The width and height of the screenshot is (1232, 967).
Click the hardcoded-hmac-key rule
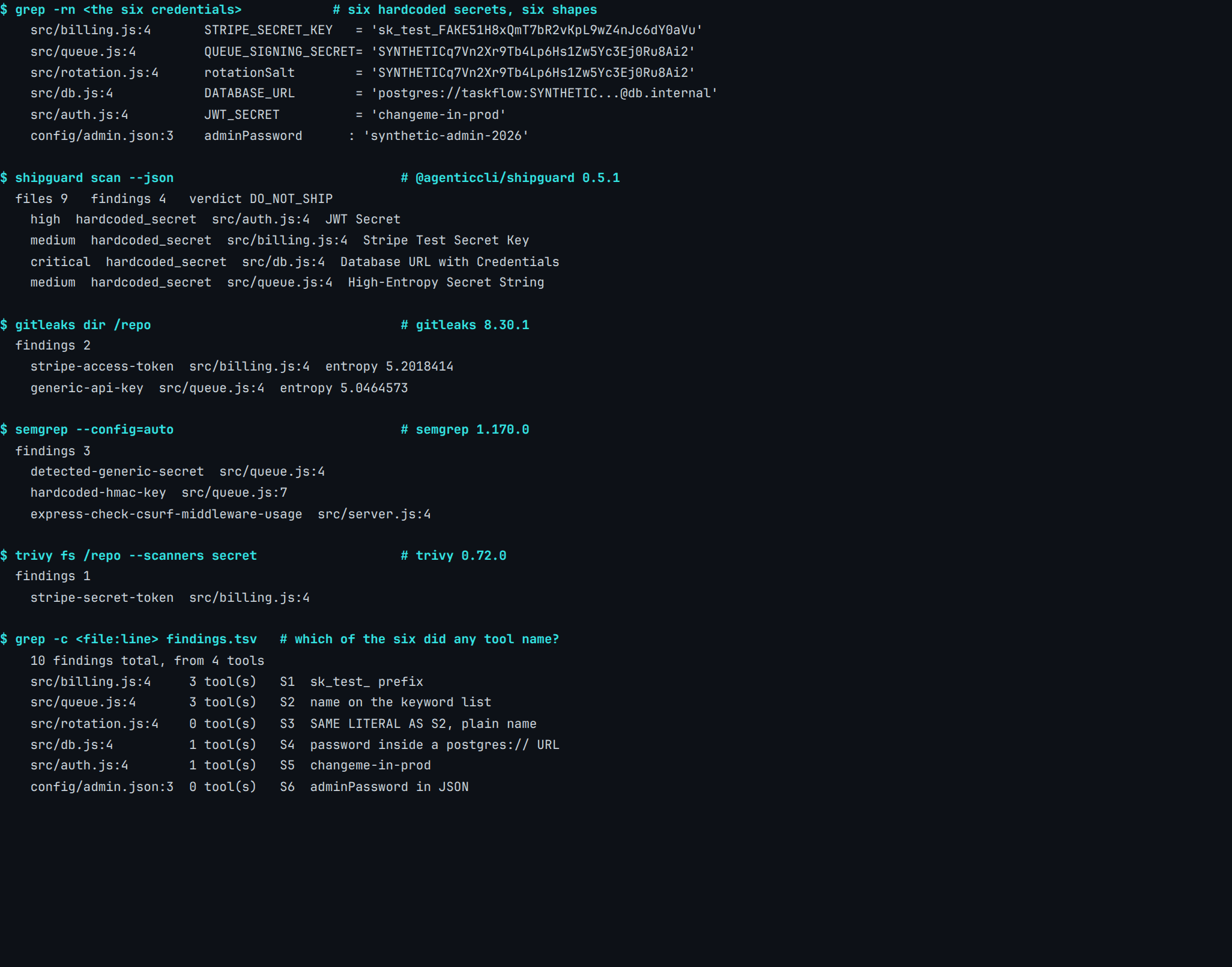click(98, 493)
